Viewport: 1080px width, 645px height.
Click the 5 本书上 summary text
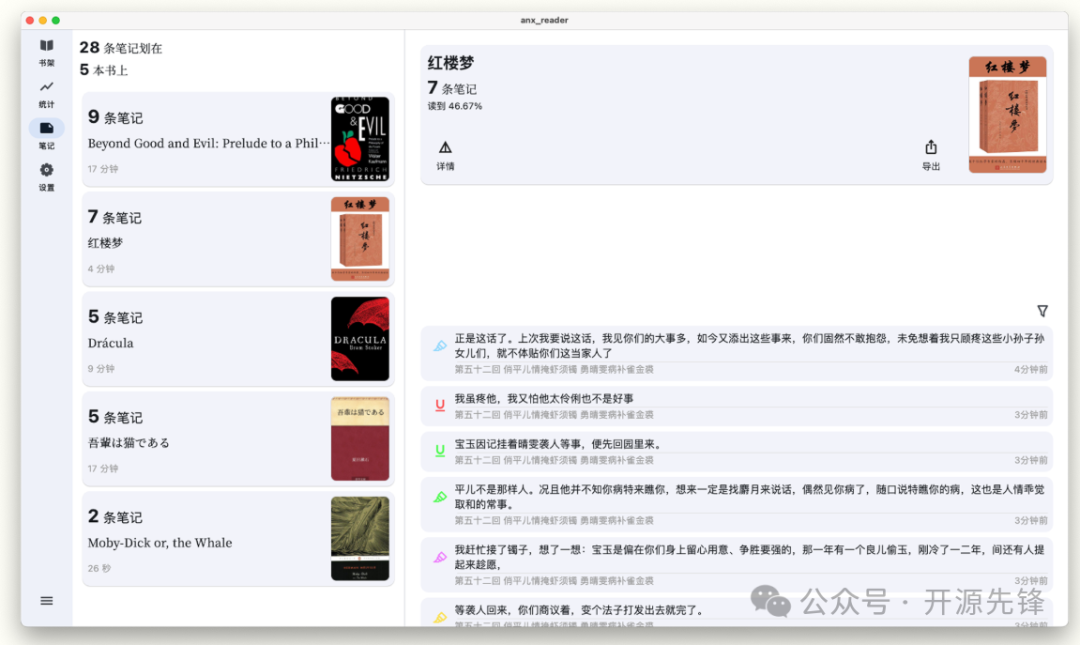click(x=103, y=70)
